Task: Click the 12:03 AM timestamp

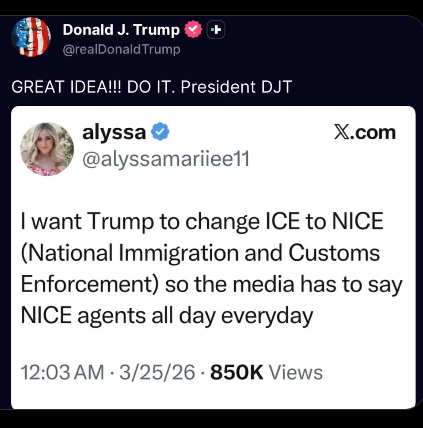Action: tap(62, 372)
